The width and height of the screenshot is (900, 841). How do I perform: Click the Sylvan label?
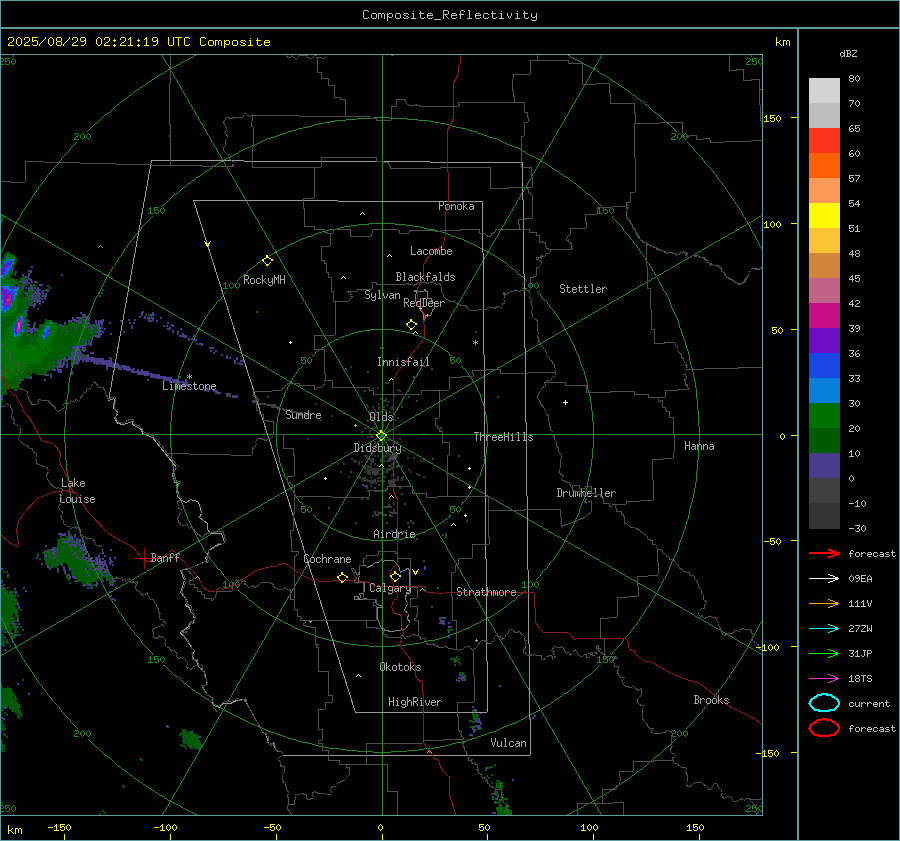[382, 295]
